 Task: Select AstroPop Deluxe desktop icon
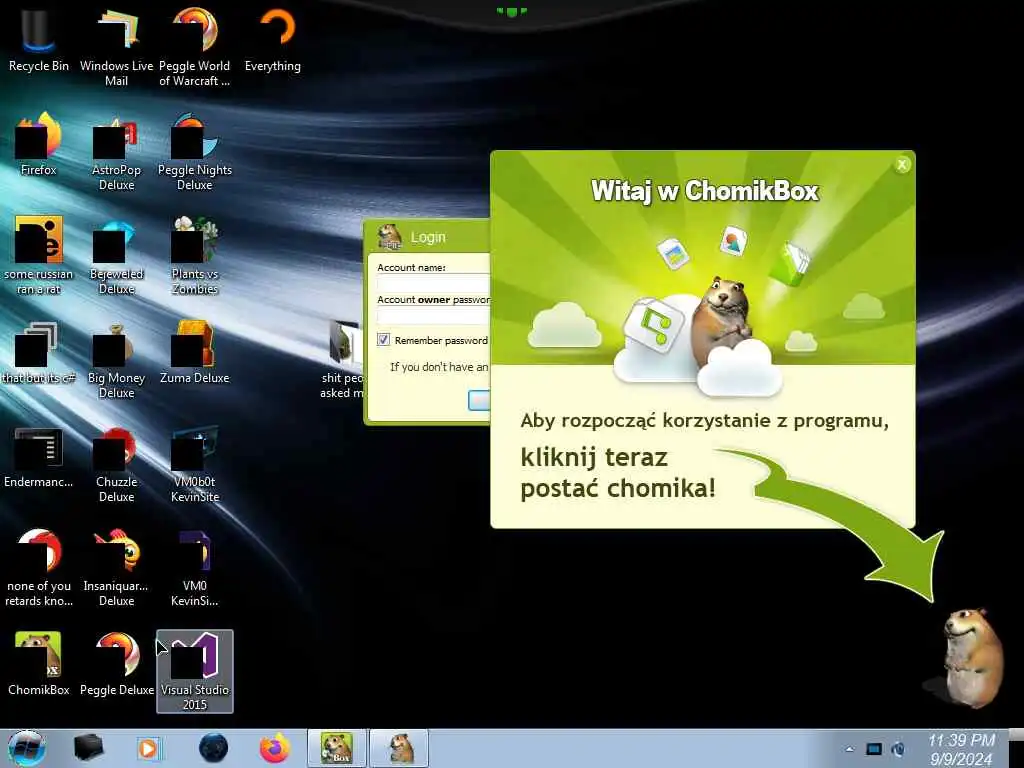coord(116,152)
